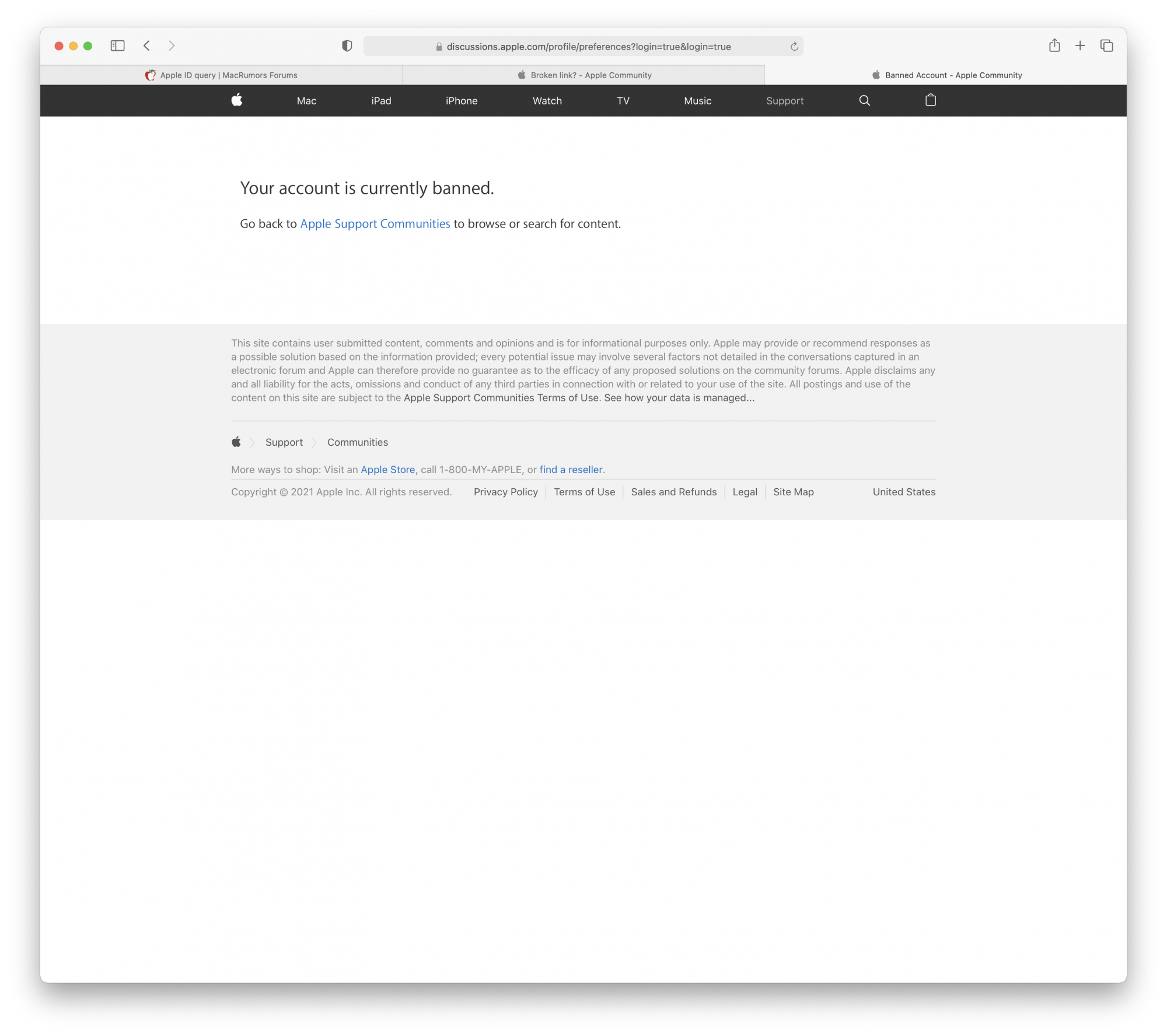Click the lock icon in address bar
This screenshot has width=1167, height=1036.
coord(439,47)
